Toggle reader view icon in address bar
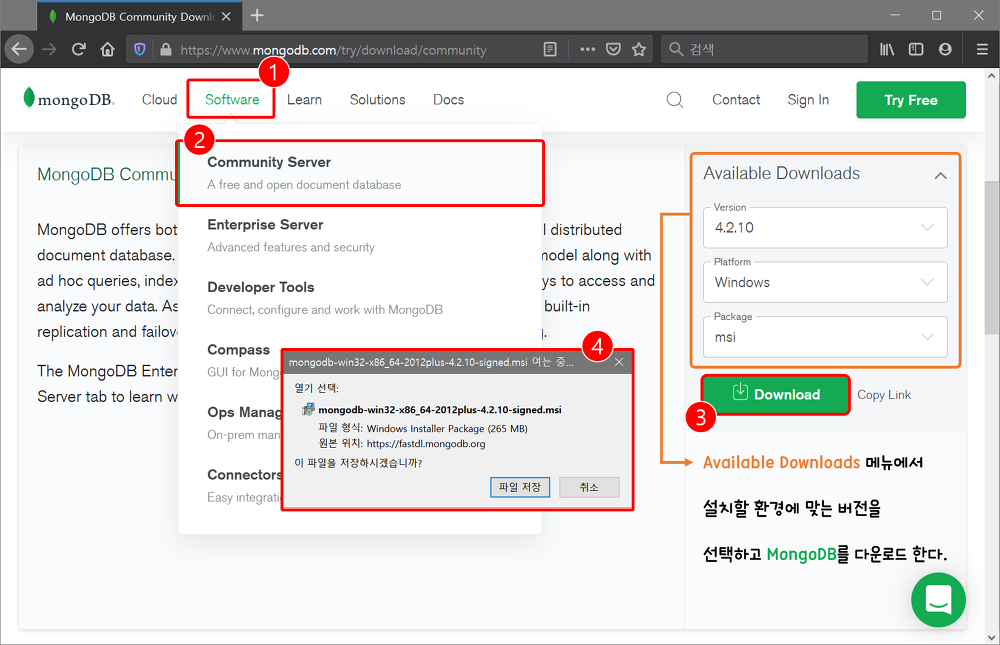The height and width of the screenshot is (645, 1000). (x=550, y=49)
